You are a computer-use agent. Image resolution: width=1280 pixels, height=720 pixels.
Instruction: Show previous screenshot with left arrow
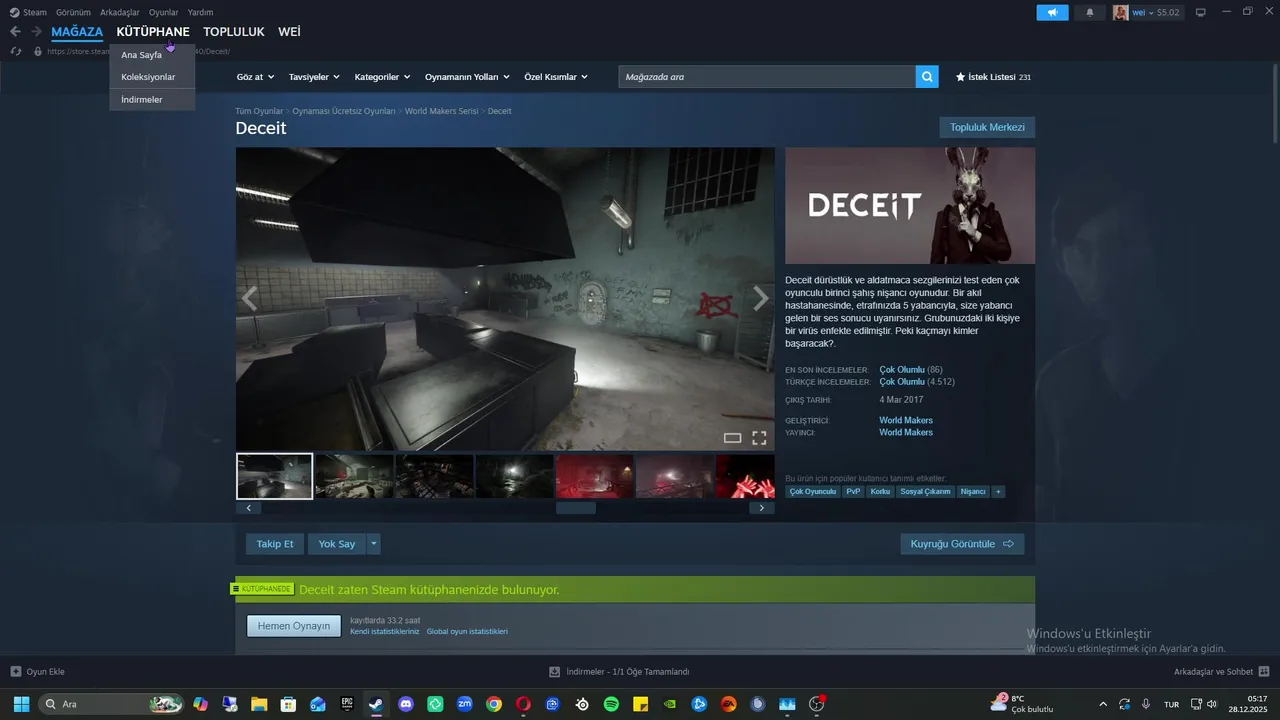(x=249, y=298)
